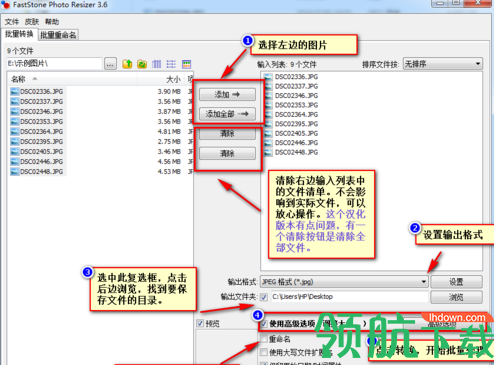Viewport: 494px width, 365px height.
Task: Toggle the 预览 checkbox
Action: coord(200,323)
